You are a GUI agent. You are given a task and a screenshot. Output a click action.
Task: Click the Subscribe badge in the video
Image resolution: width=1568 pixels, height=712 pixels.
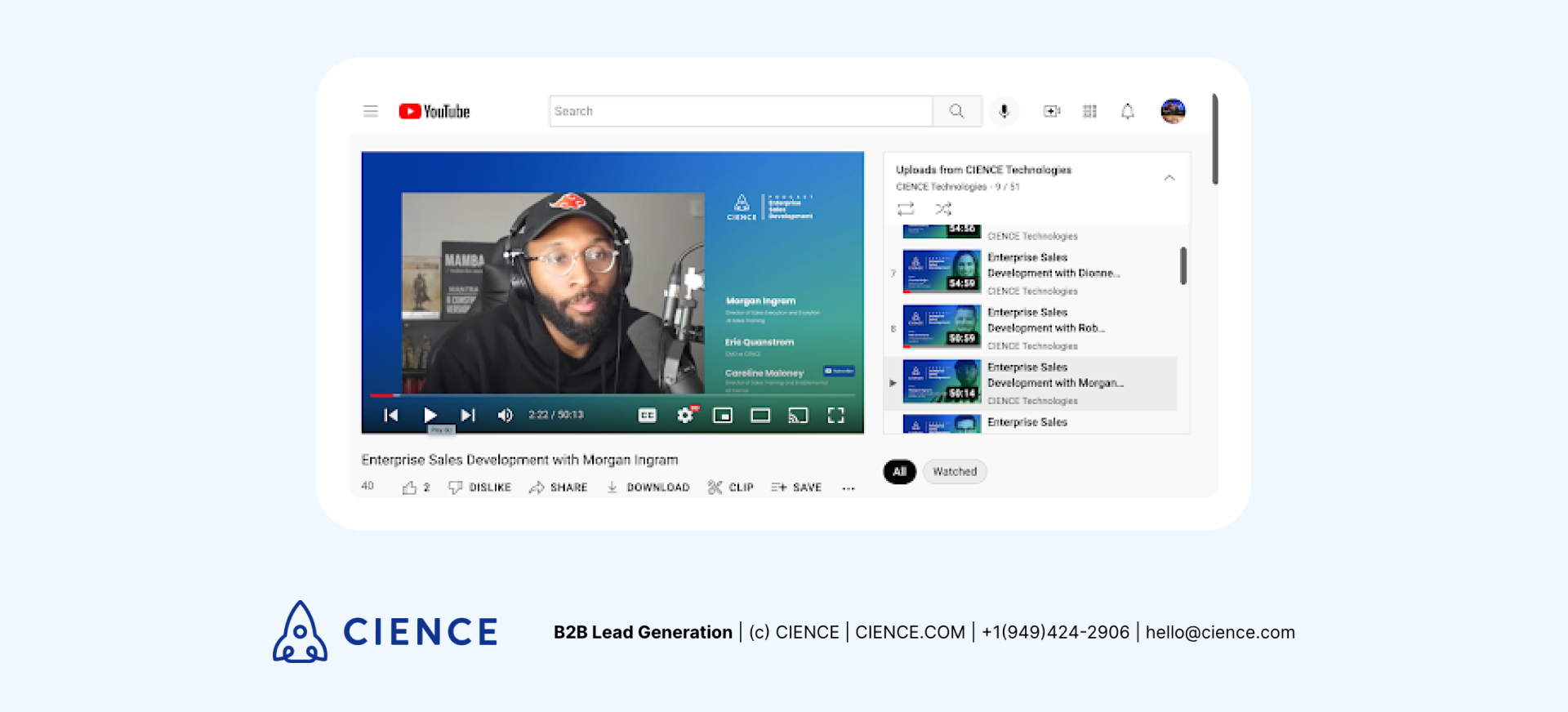pyautogui.click(x=839, y=371)
